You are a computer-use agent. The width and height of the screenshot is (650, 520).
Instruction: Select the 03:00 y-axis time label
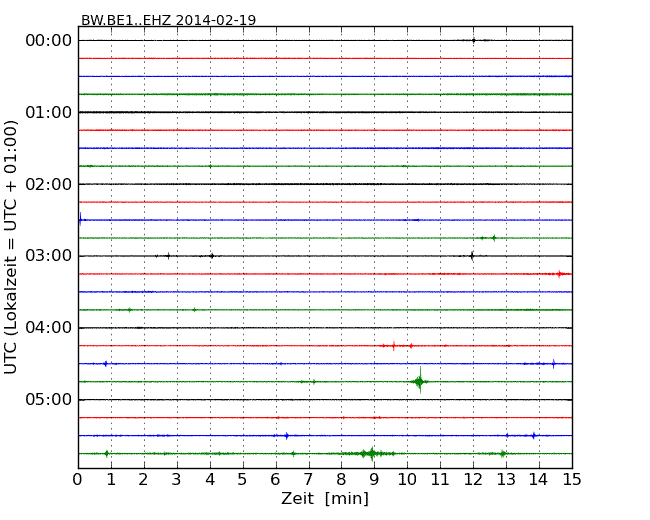point(49,256)
